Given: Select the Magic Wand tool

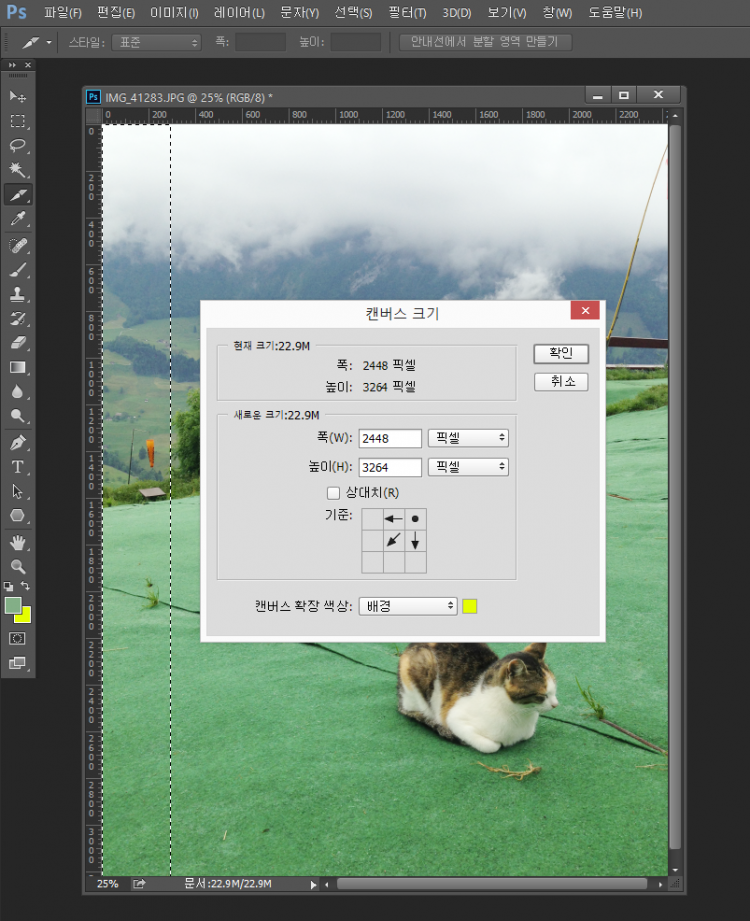Looking at the screenshot, I should (x=18, y=170).
